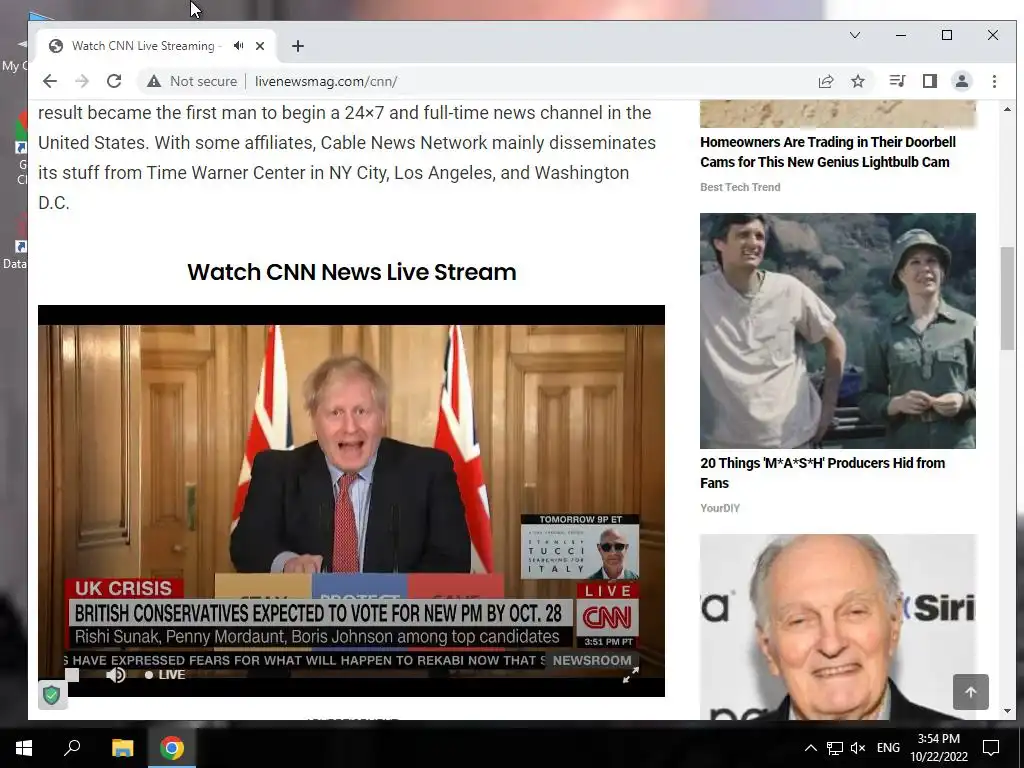The width and height of the screenshot is (1024, 768).
Task: Click the YourDIY source label
Action: pos(720,508)
